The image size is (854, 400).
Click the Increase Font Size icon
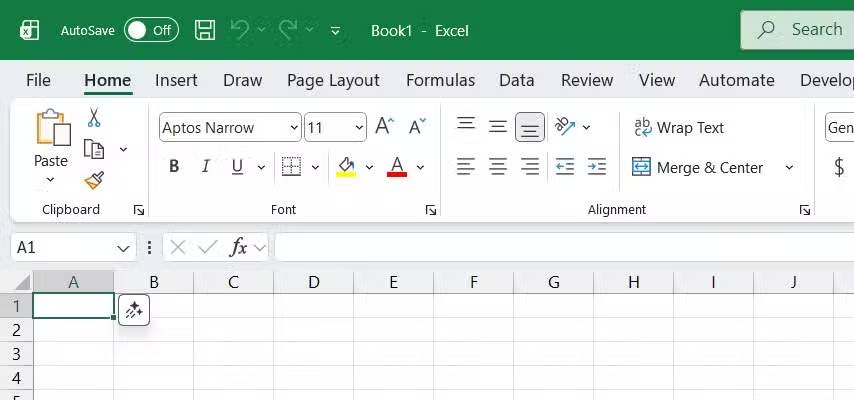tap(384, 127)
